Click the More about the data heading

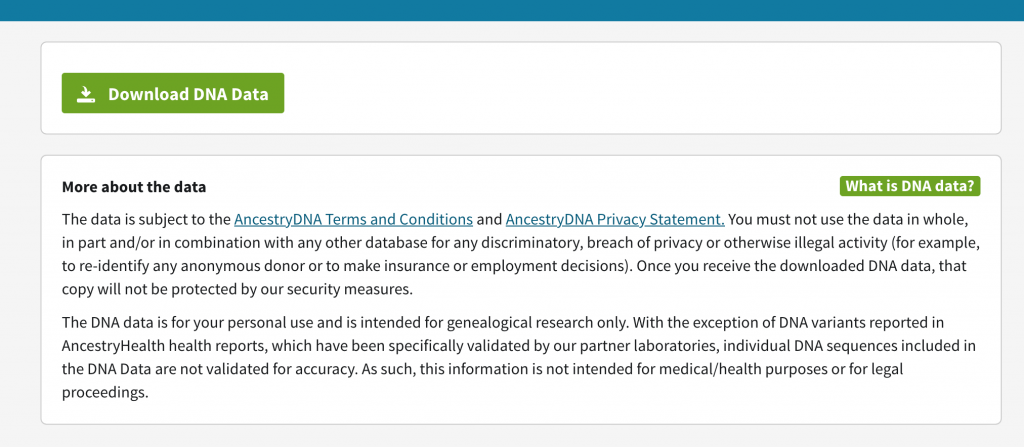(x=134, y=187)
